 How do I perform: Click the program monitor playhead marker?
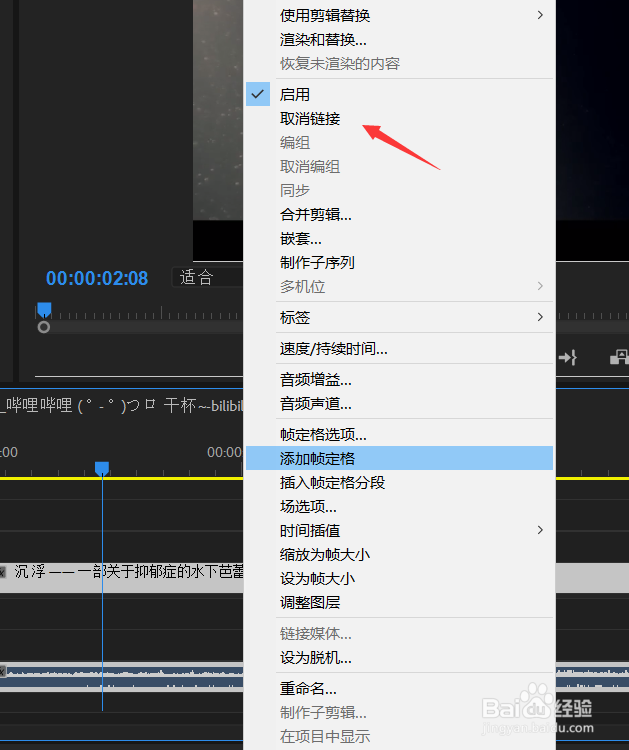(x=44, y=310)
